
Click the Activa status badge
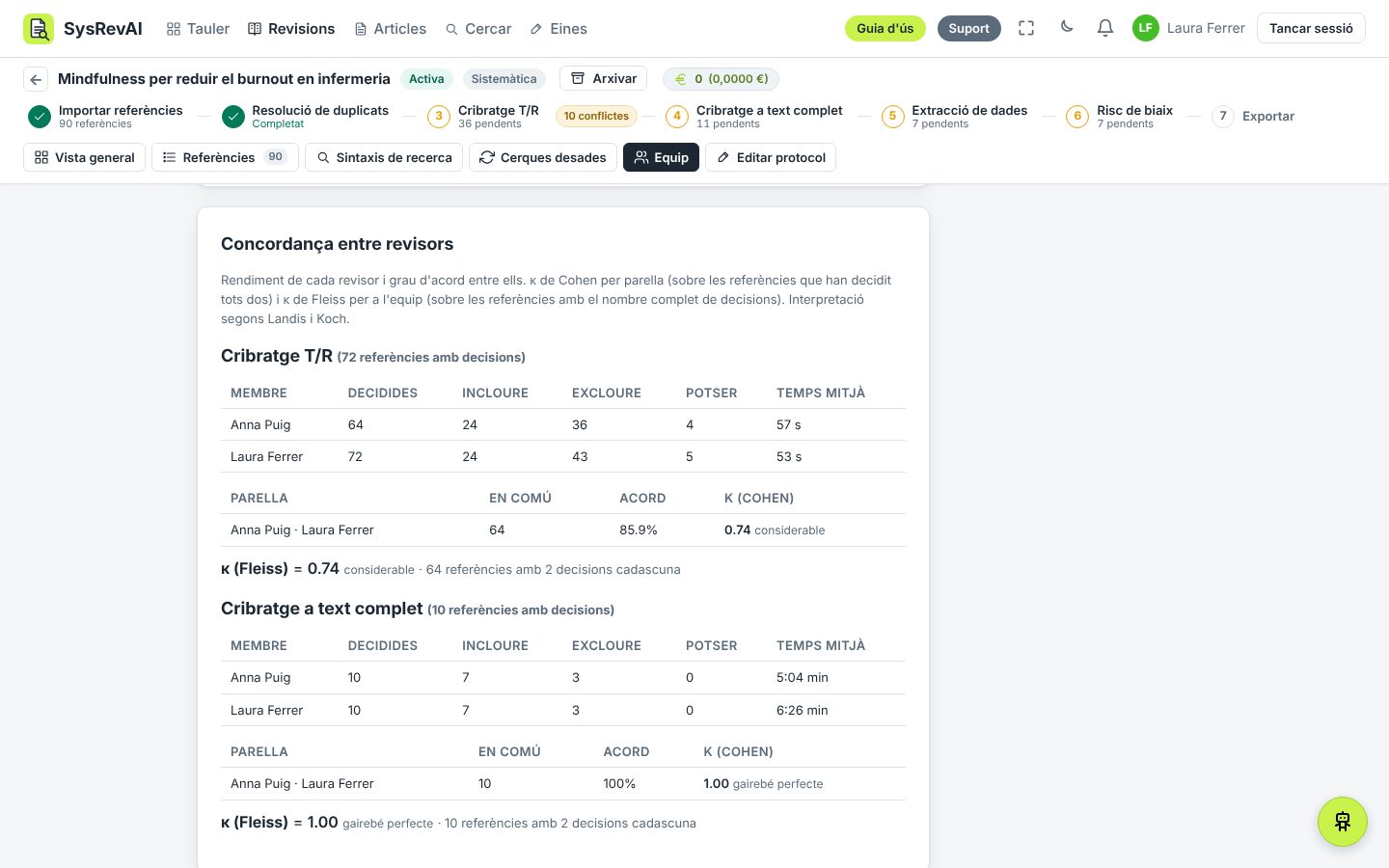point(426,79)
